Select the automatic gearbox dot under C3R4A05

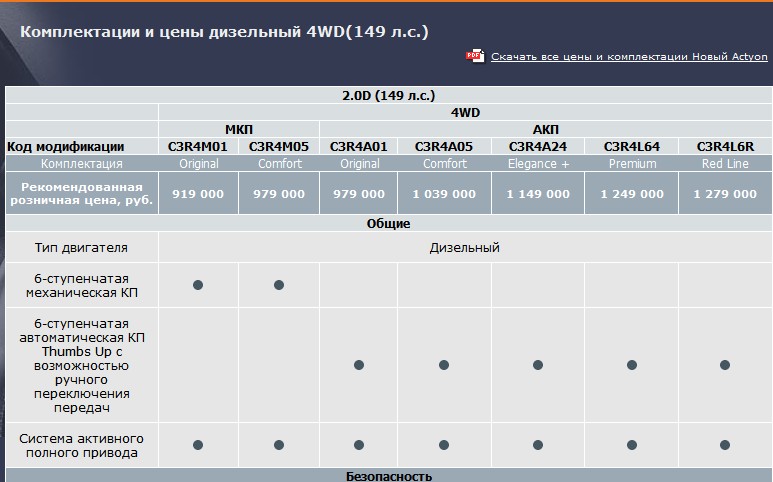444,365
